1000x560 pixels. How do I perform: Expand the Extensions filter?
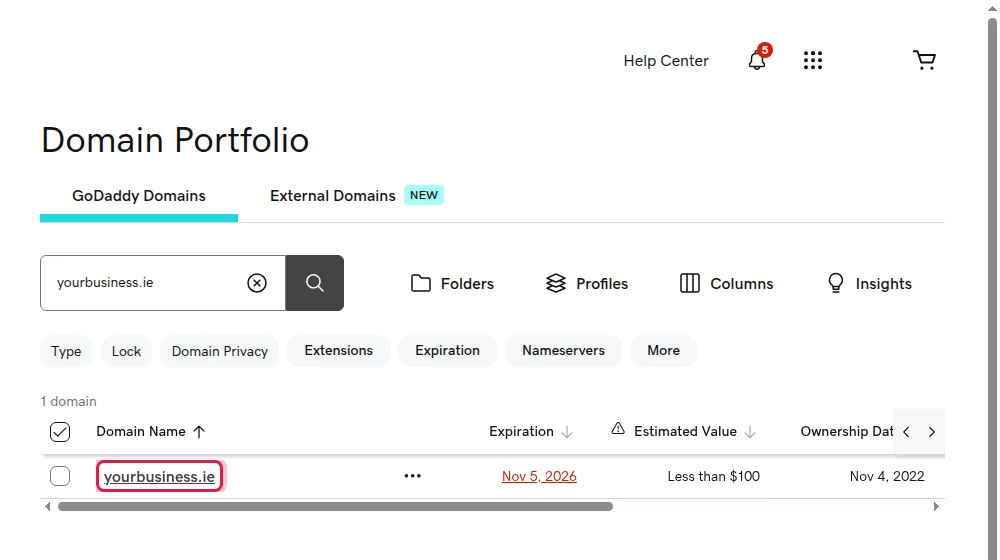pyautogui.click(x=338, y=350)
